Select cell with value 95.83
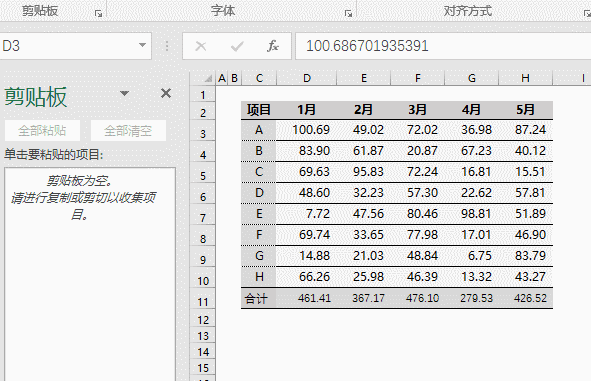 tap(364, 172)
